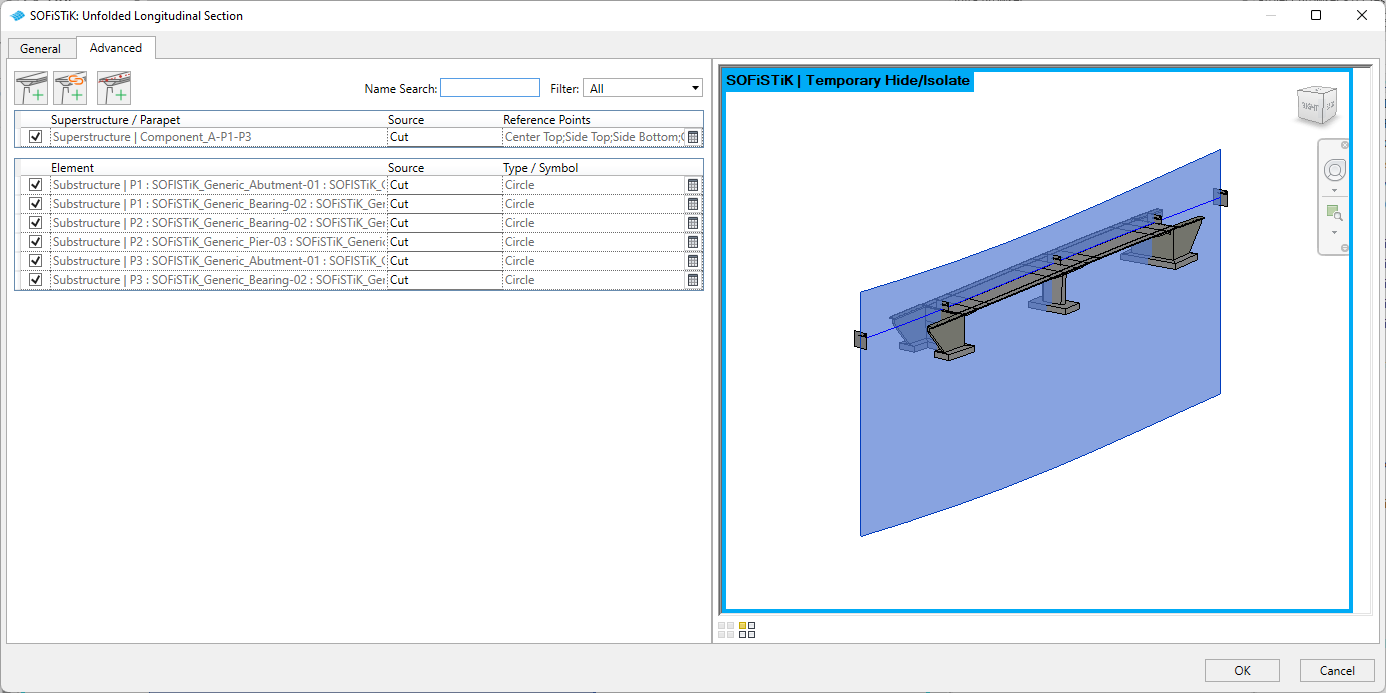Click the Cut source cell of Superstructure row
Viewport: 1386px width, 693px height.
click(444, 137)
